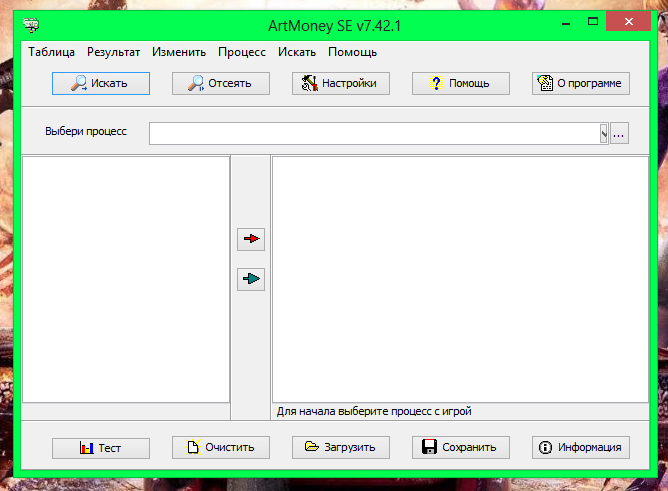This screenshot has height=491, width=668.
Task: Open the Изменить menu
Action: 179,52
